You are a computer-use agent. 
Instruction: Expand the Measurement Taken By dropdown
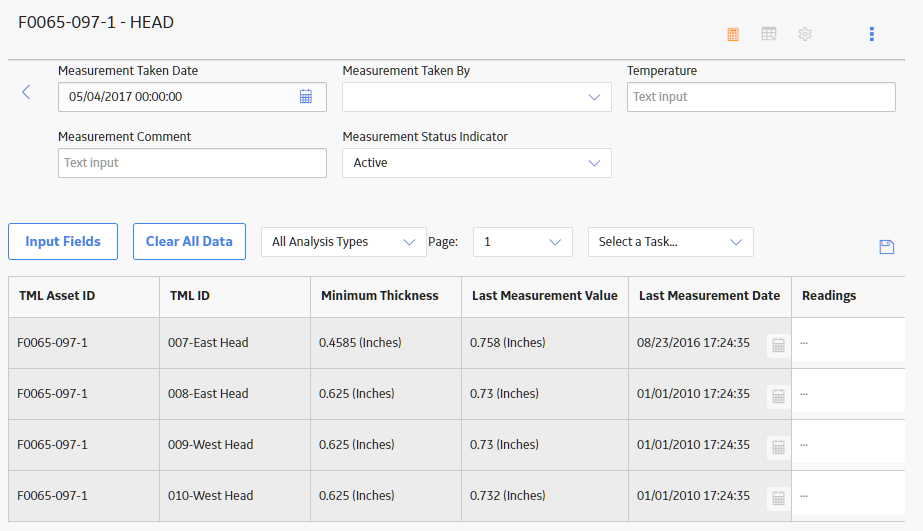pos(477,97)
